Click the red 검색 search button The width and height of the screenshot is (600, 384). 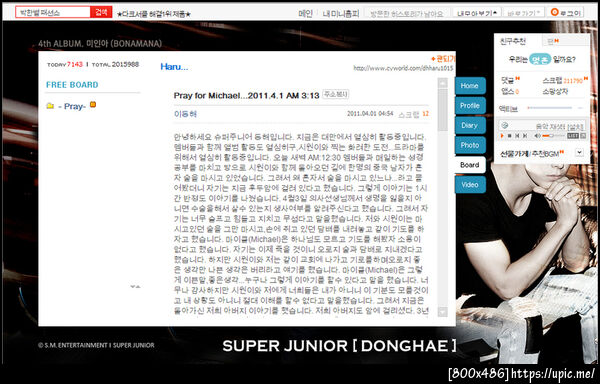click(101, 12)
